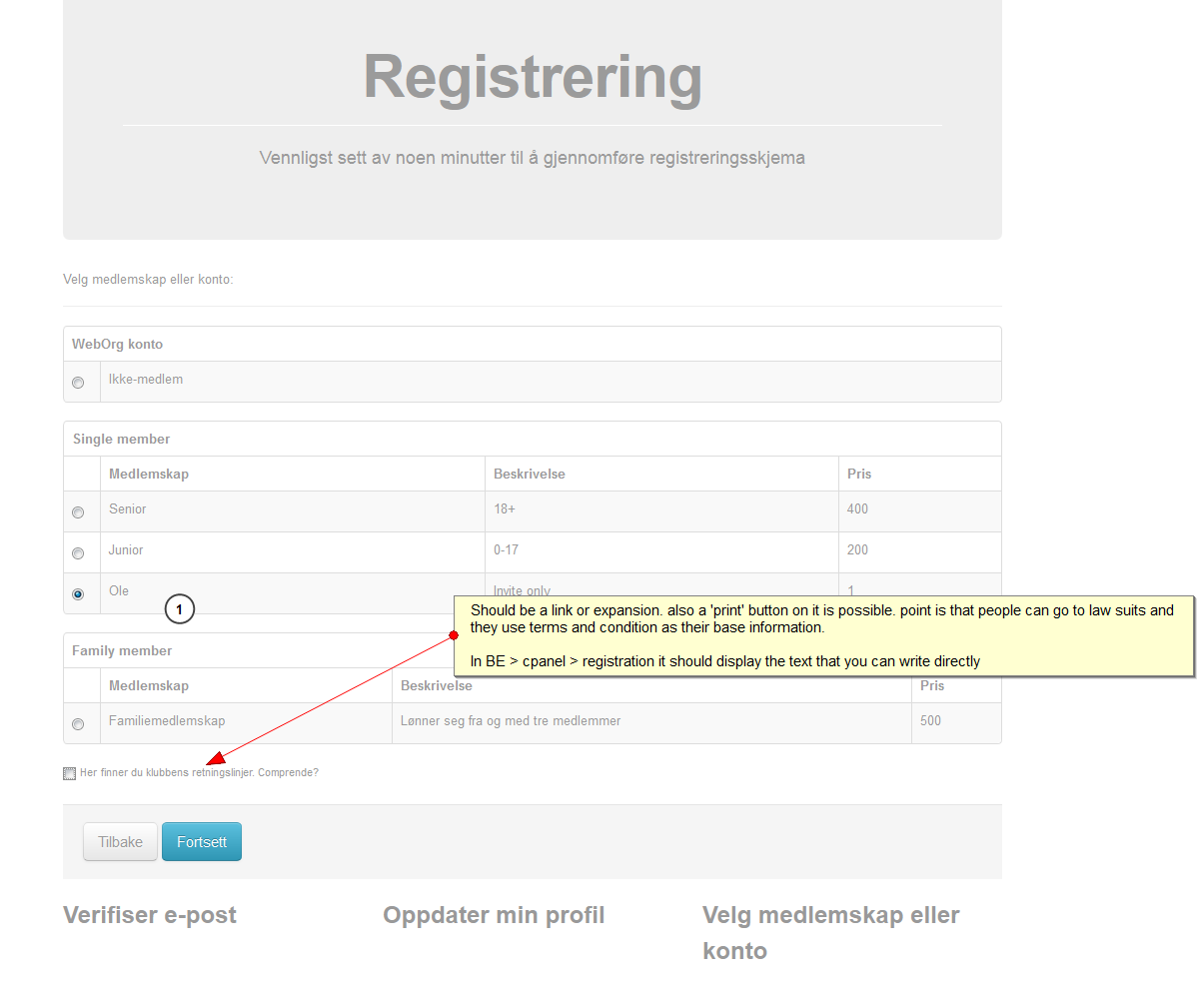The image size is (1204, 992).
Task: Pick the Ole membership radio button
Action: pyautogui.click(x=78, y=594)
